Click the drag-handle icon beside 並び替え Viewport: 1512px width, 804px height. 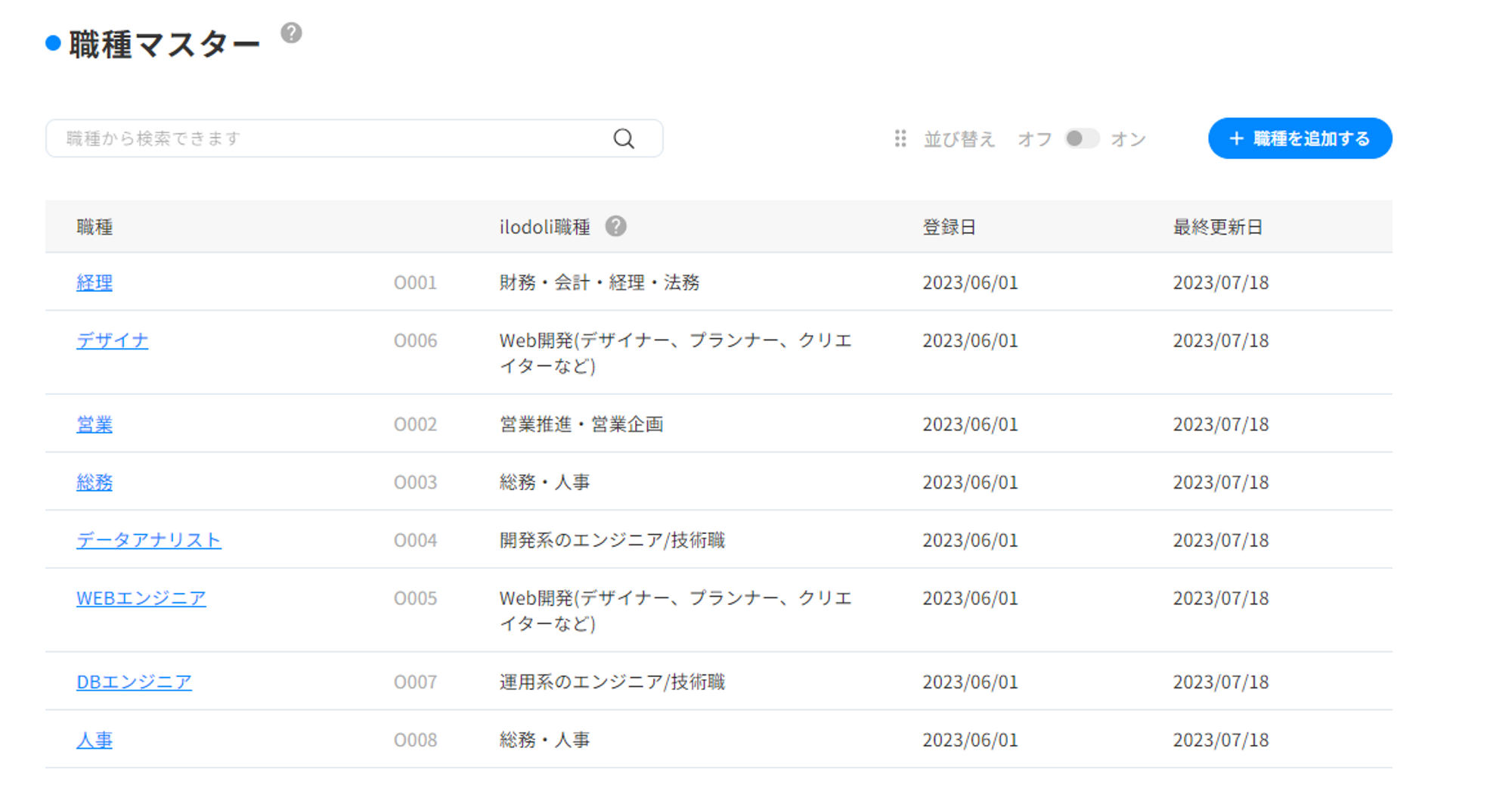click(900, 138)
